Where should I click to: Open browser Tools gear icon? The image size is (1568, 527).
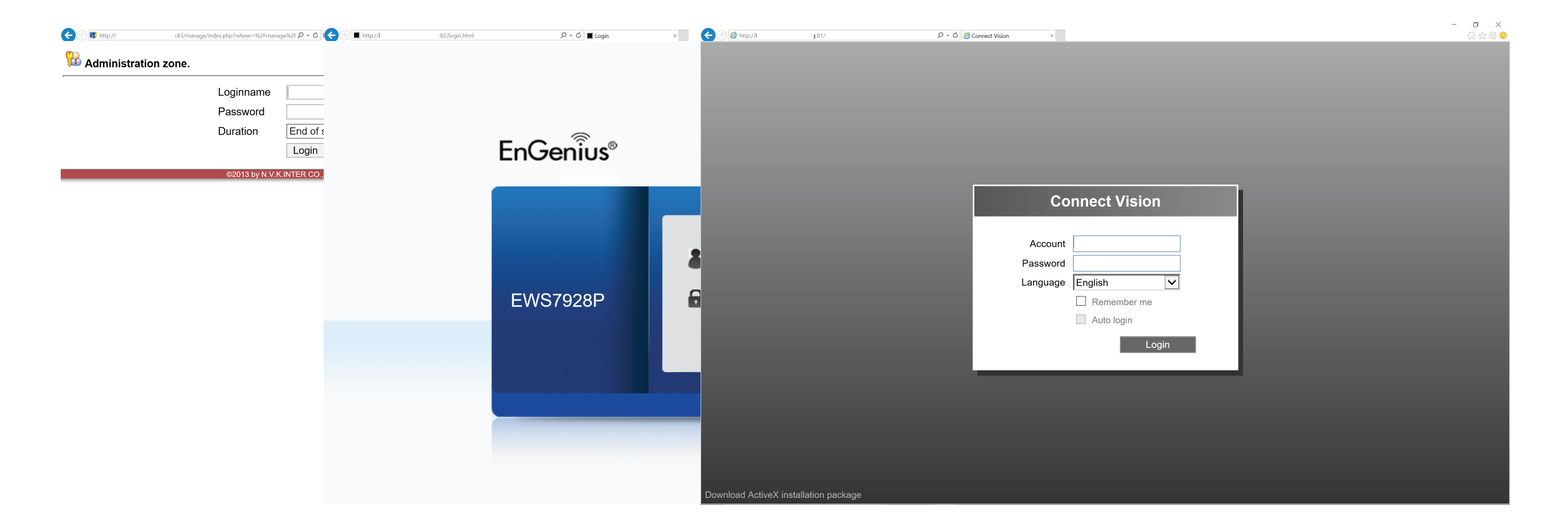1493,35
